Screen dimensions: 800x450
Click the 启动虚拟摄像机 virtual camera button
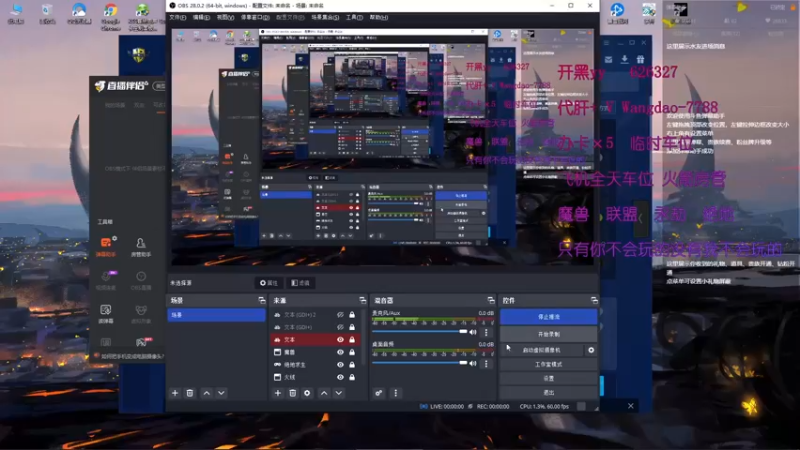pos(542,351)
